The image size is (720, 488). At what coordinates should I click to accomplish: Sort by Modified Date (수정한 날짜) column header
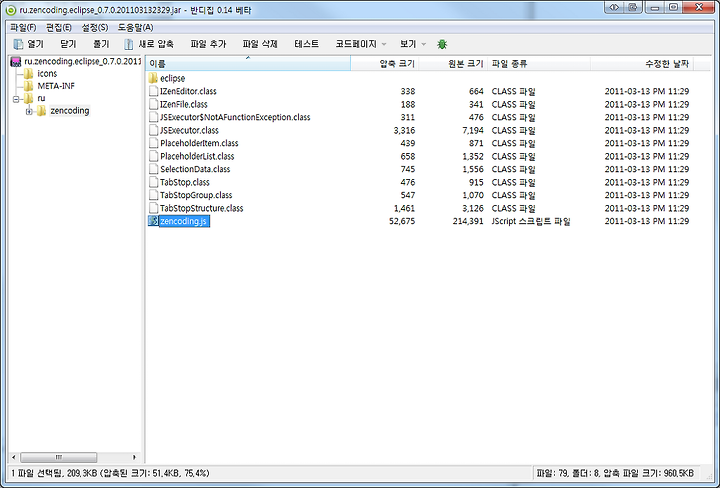tap(642, 64)
